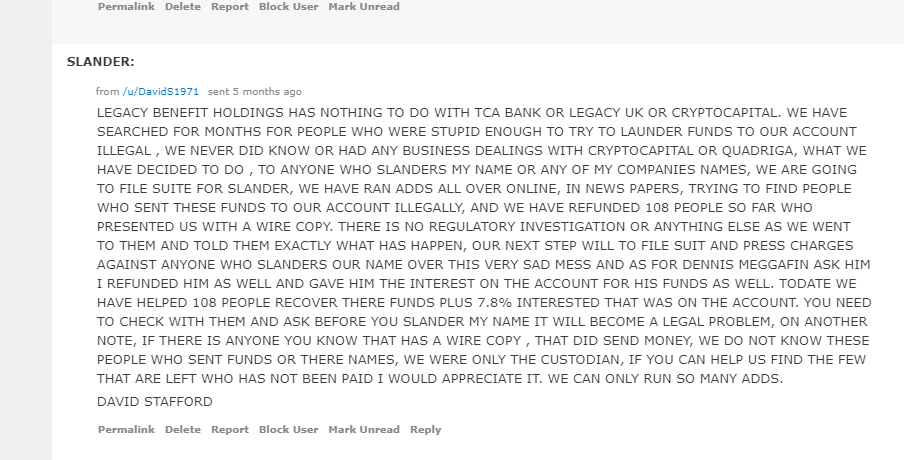Image resolution: width=904 pixels, height=460 pixels.
Task: Block User below the SLANDER message
Action: (288, 430)
